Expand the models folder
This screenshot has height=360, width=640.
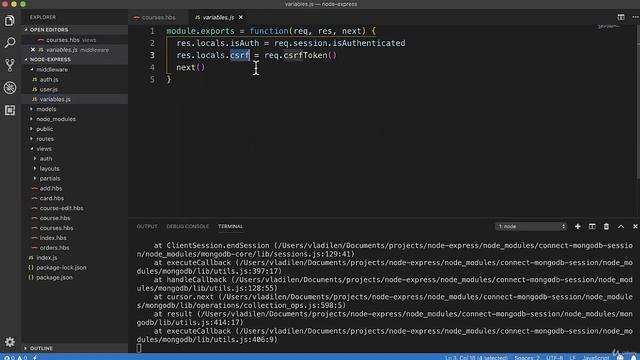(46, 109)
